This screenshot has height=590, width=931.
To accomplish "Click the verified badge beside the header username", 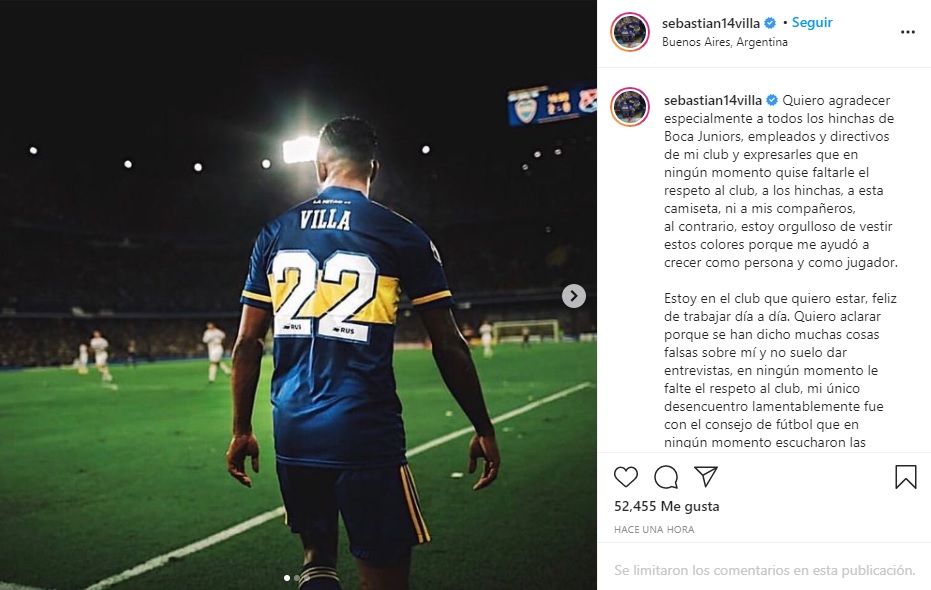I will (x=770, y=23).
